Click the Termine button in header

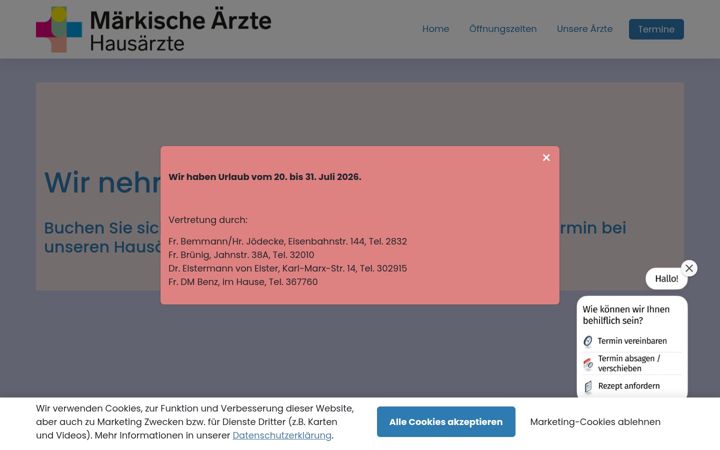point(656,29)
